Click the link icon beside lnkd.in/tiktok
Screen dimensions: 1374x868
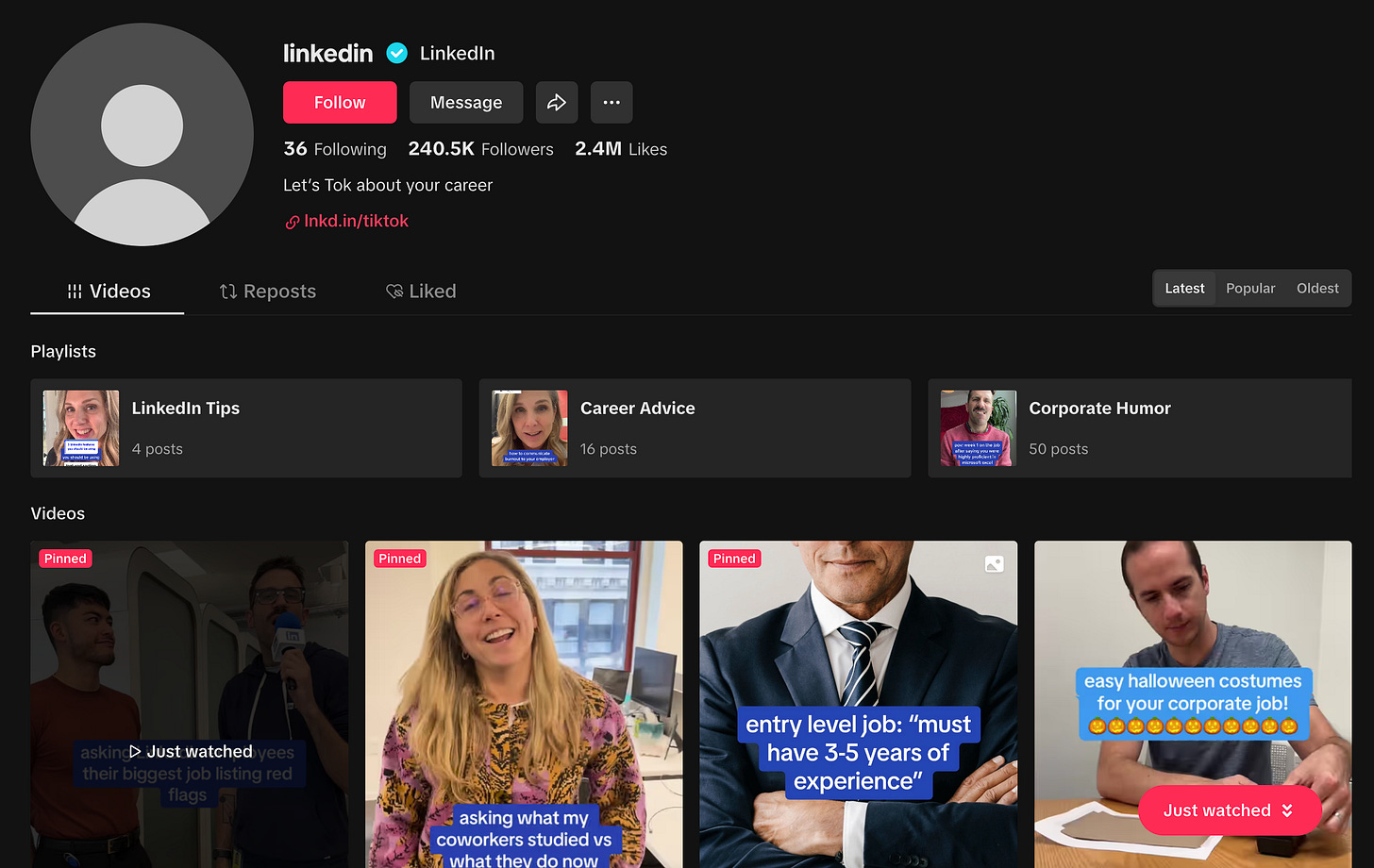point(293,222)
